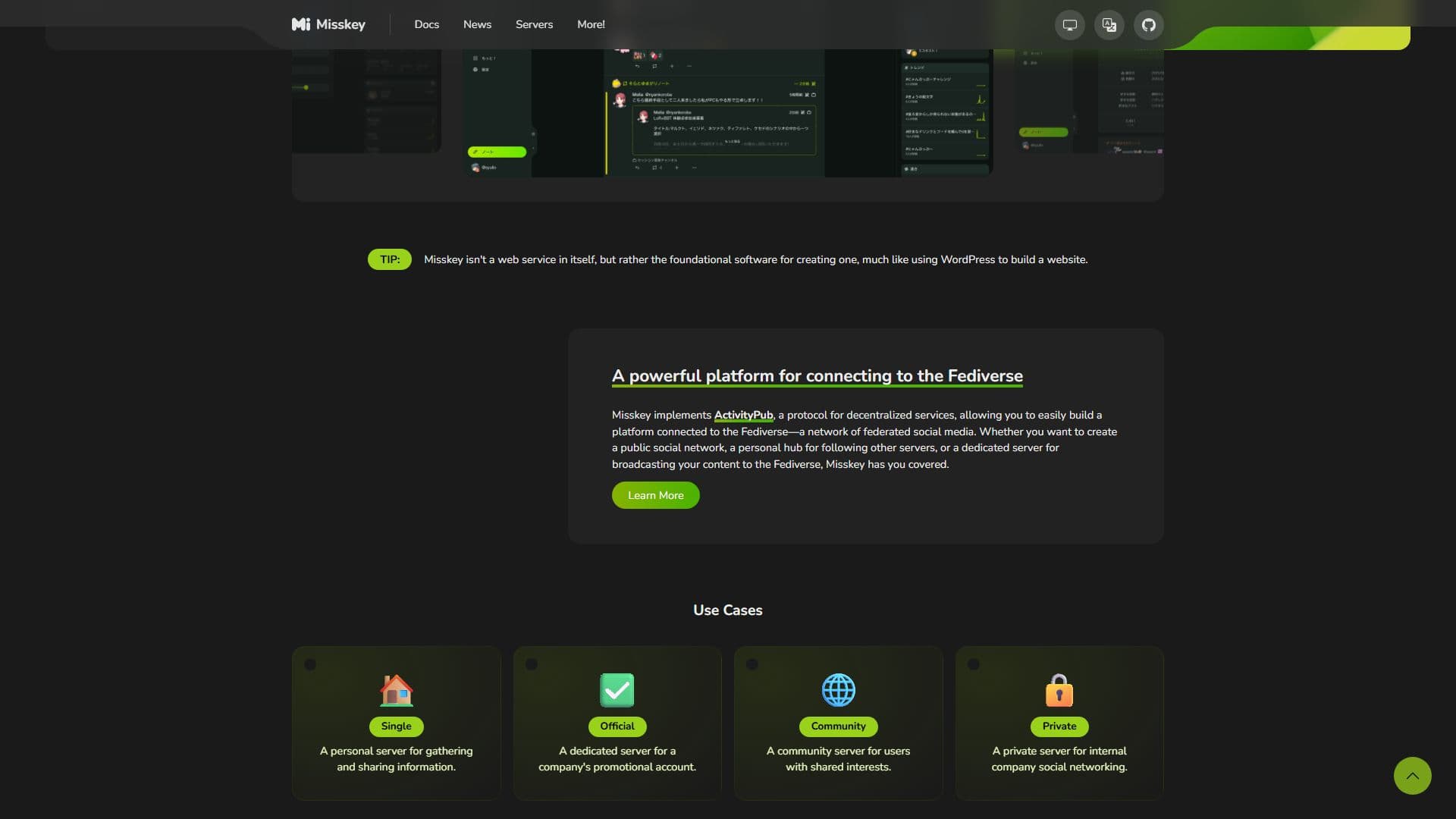Screen dimensions: 1456x819
Task: Visit the GitHub repository icon
Action: click(1148, 25)
